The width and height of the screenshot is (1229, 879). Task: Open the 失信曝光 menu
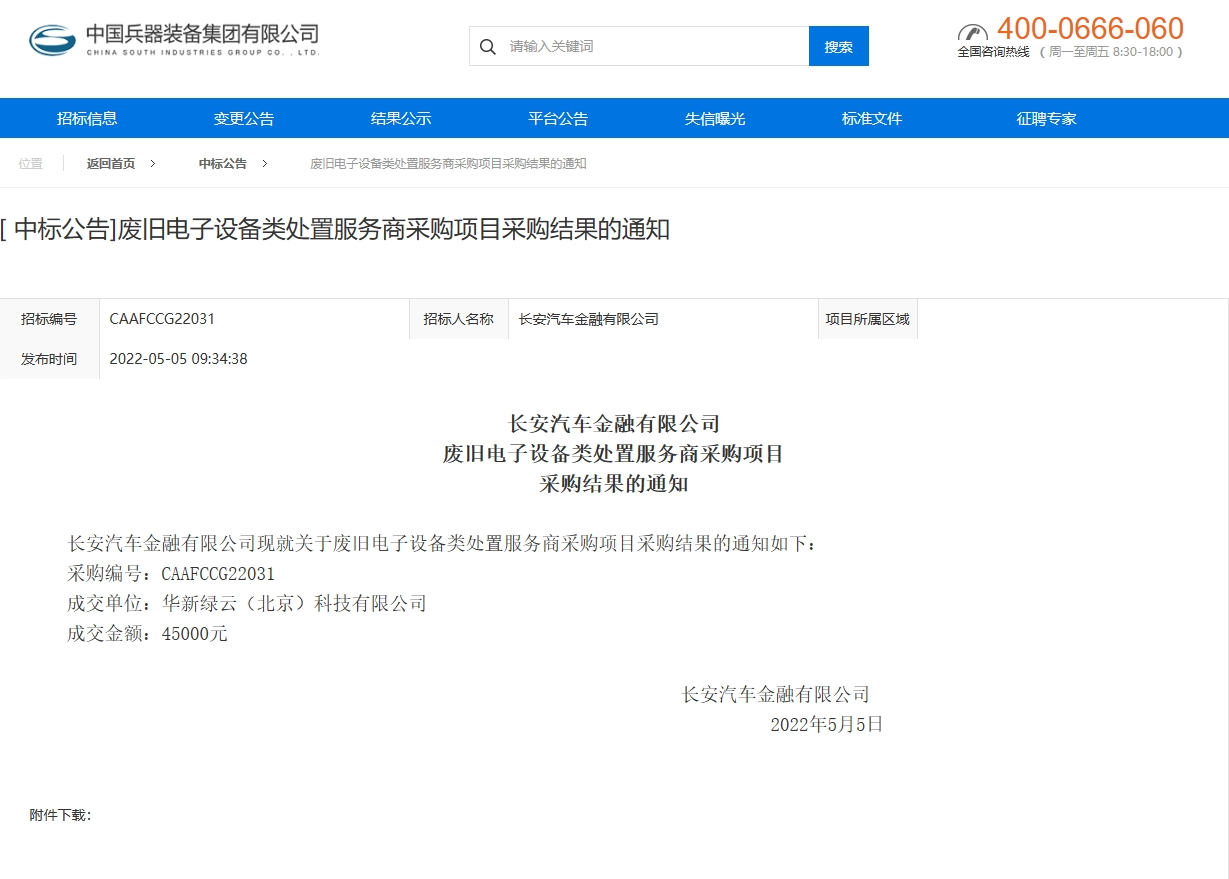(x=715, y=118)
